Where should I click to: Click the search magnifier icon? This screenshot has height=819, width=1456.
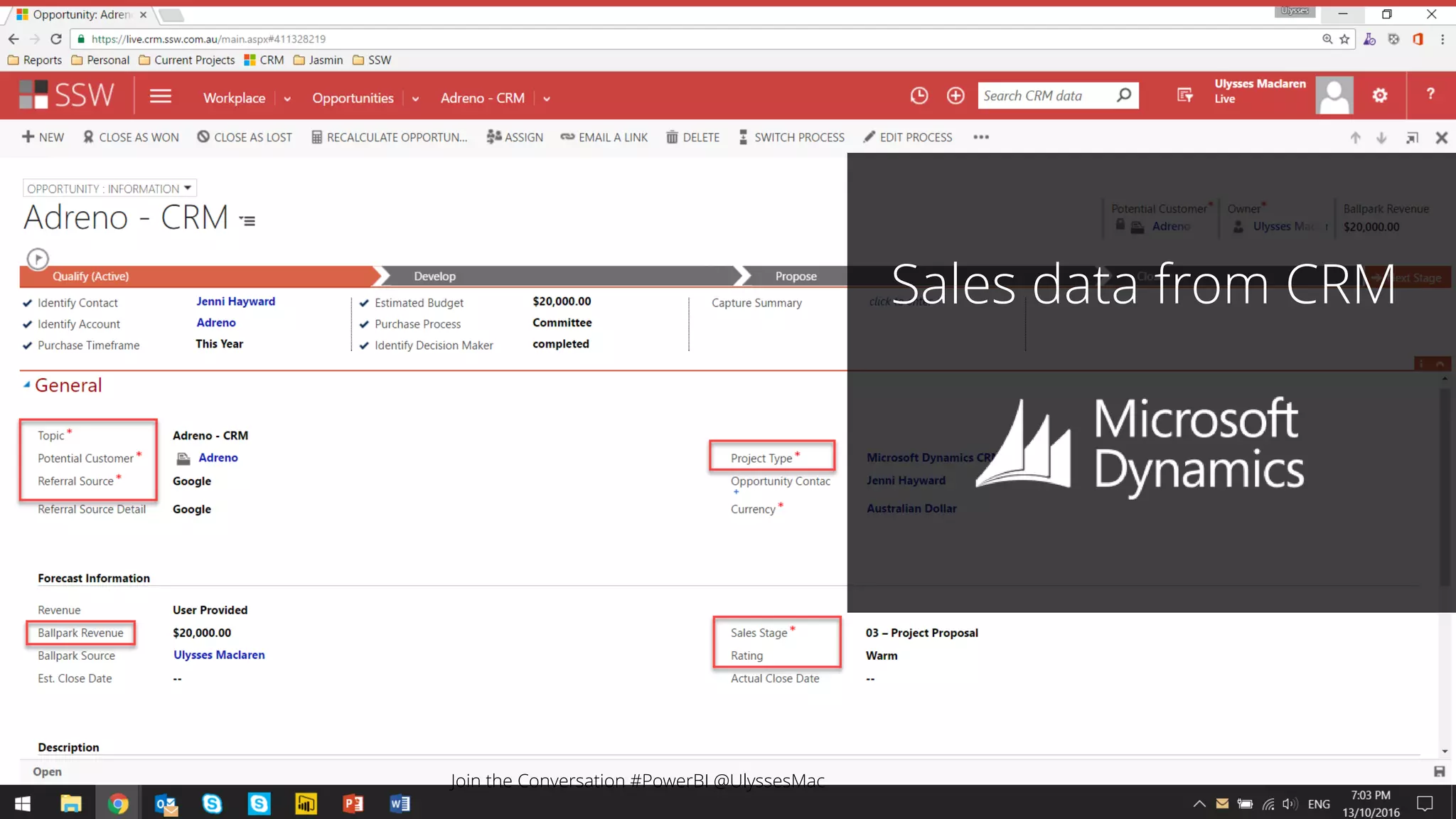(x=1124, y=95)
